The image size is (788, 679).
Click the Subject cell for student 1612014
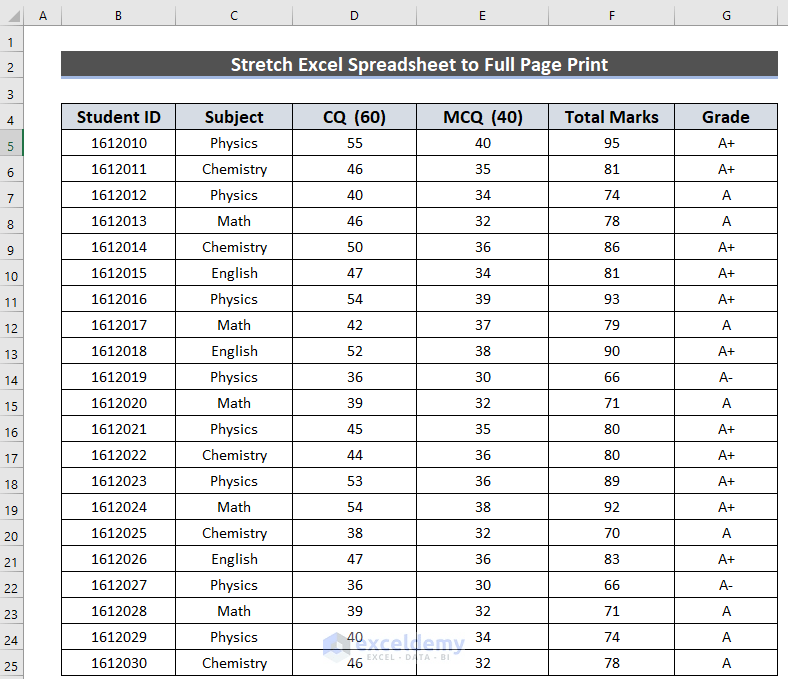[234, 247]
